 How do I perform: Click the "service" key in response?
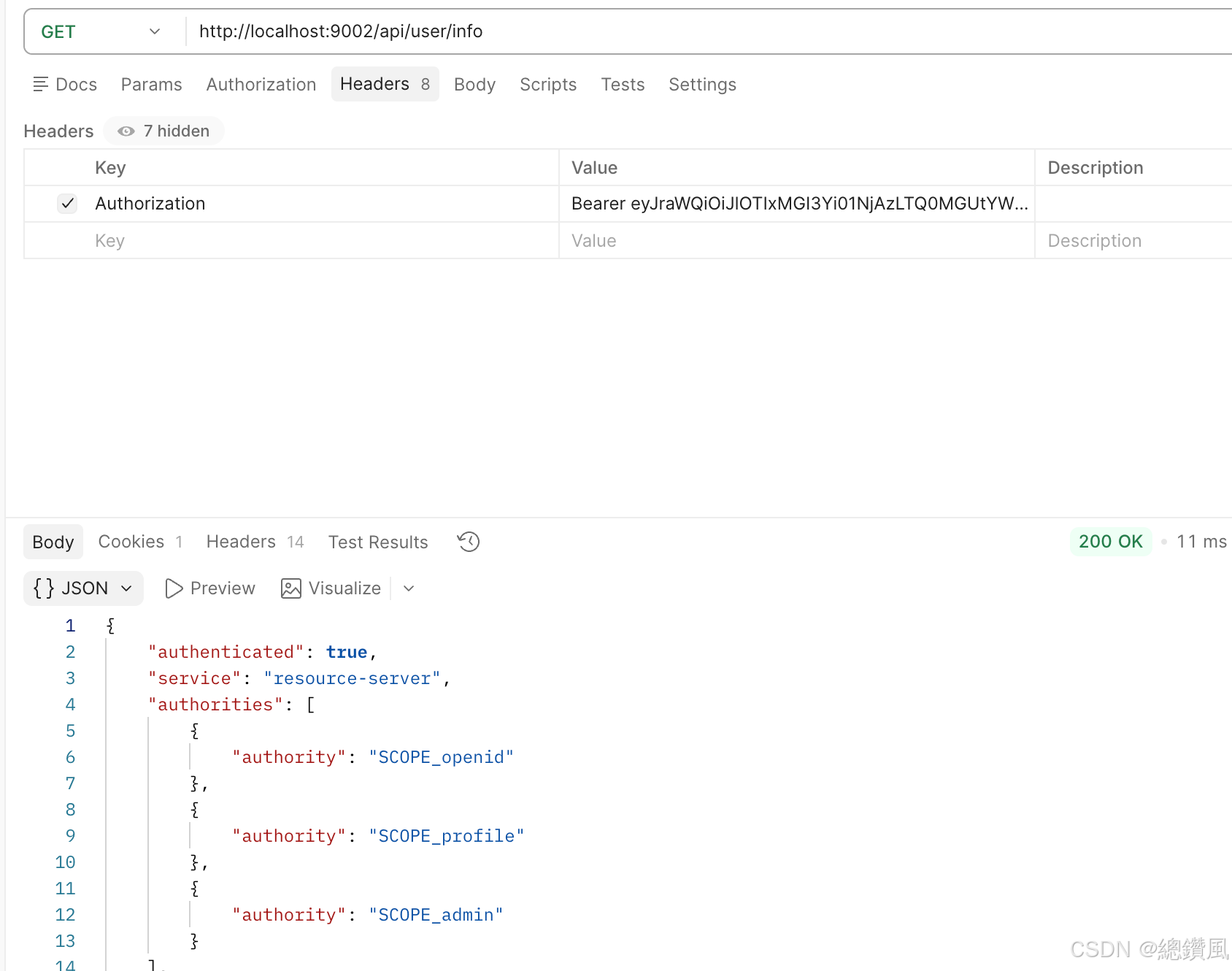tap(195, 678)
